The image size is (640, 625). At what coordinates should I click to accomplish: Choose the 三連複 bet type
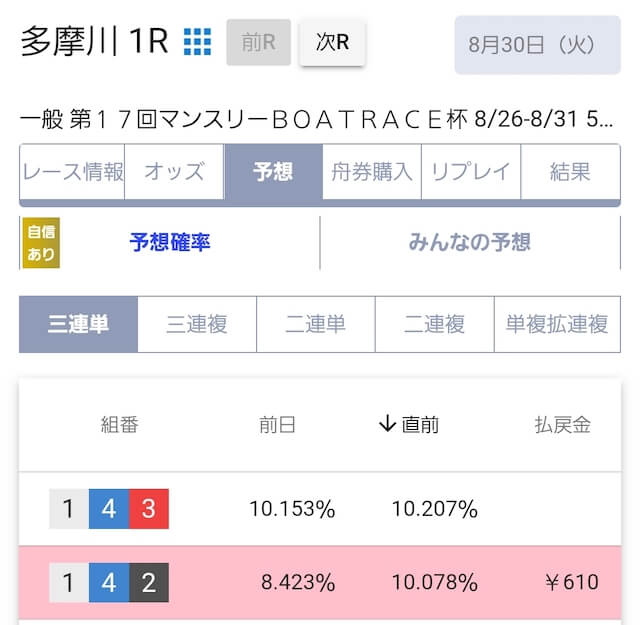[197, 325]
